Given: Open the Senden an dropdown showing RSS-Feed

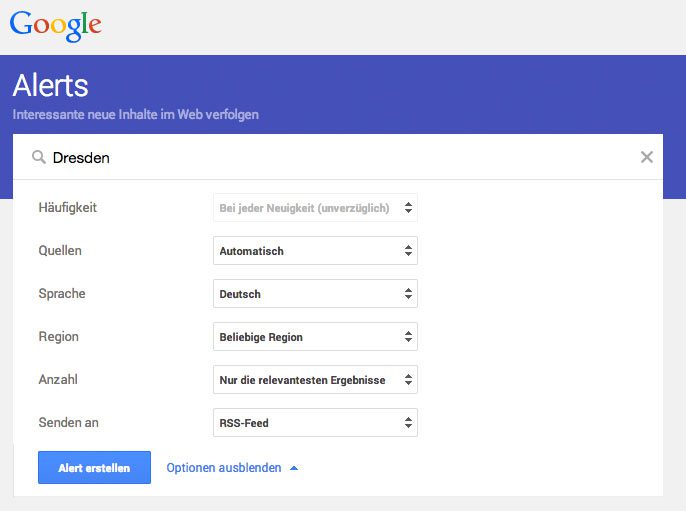Looking at the screenshot, I should 315,423.
